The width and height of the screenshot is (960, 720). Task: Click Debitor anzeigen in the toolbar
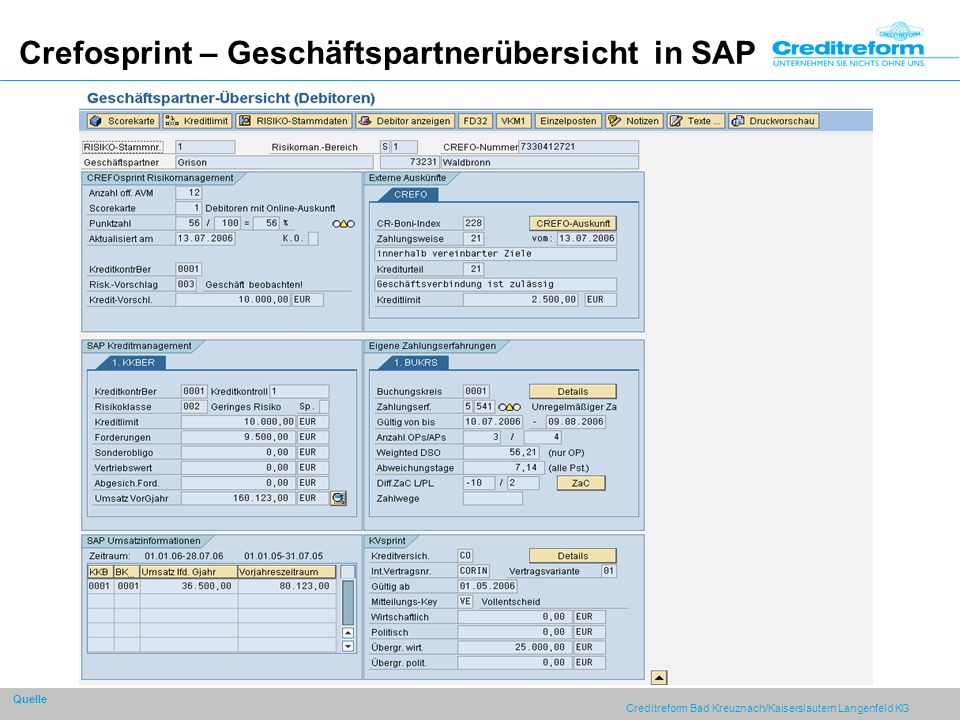405,121
